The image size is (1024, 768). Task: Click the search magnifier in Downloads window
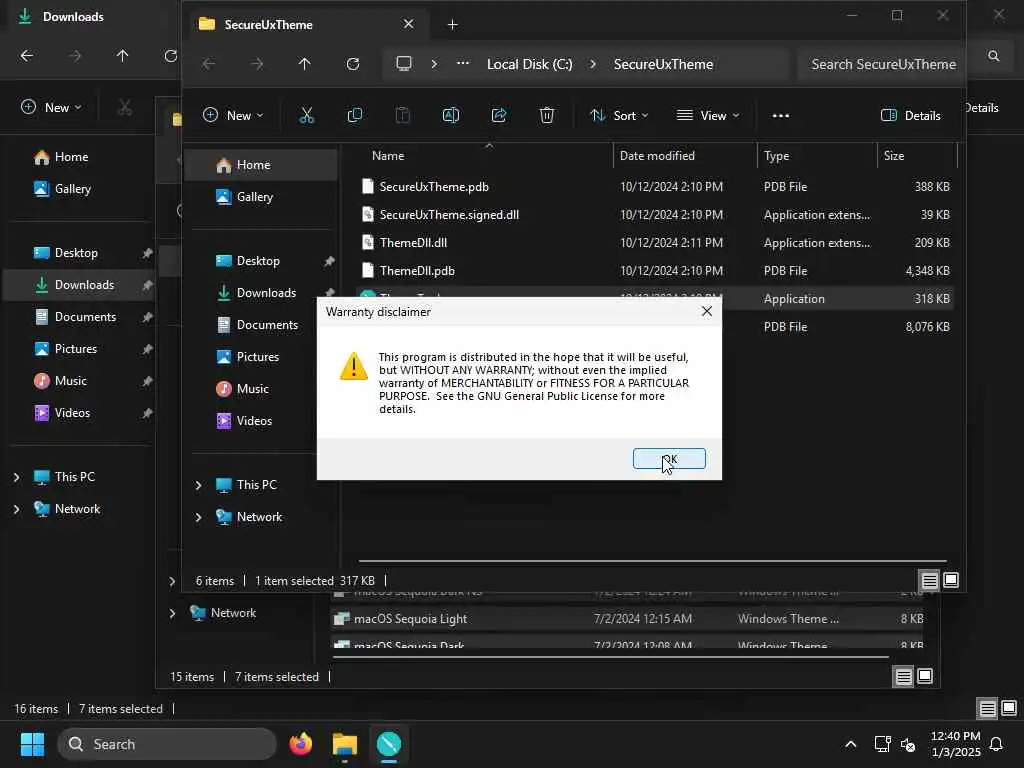993,56
